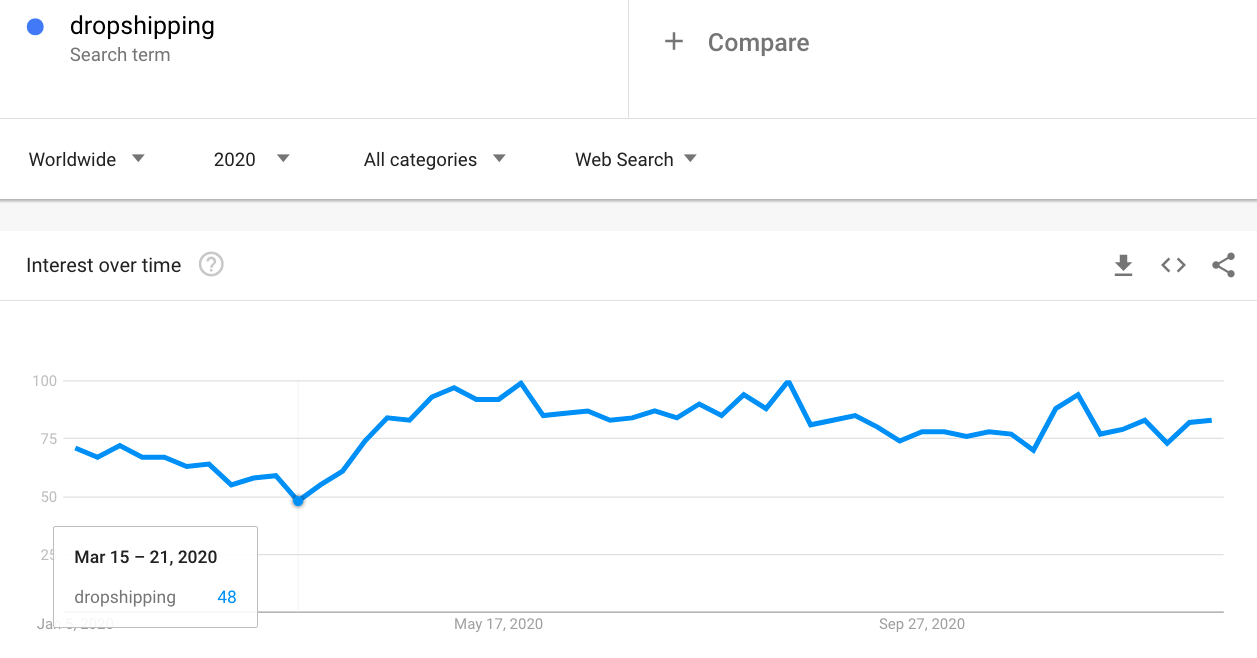
Task: Open the 2020 time range dropdown
Action: pyautogui.click(x=252, y=159)
